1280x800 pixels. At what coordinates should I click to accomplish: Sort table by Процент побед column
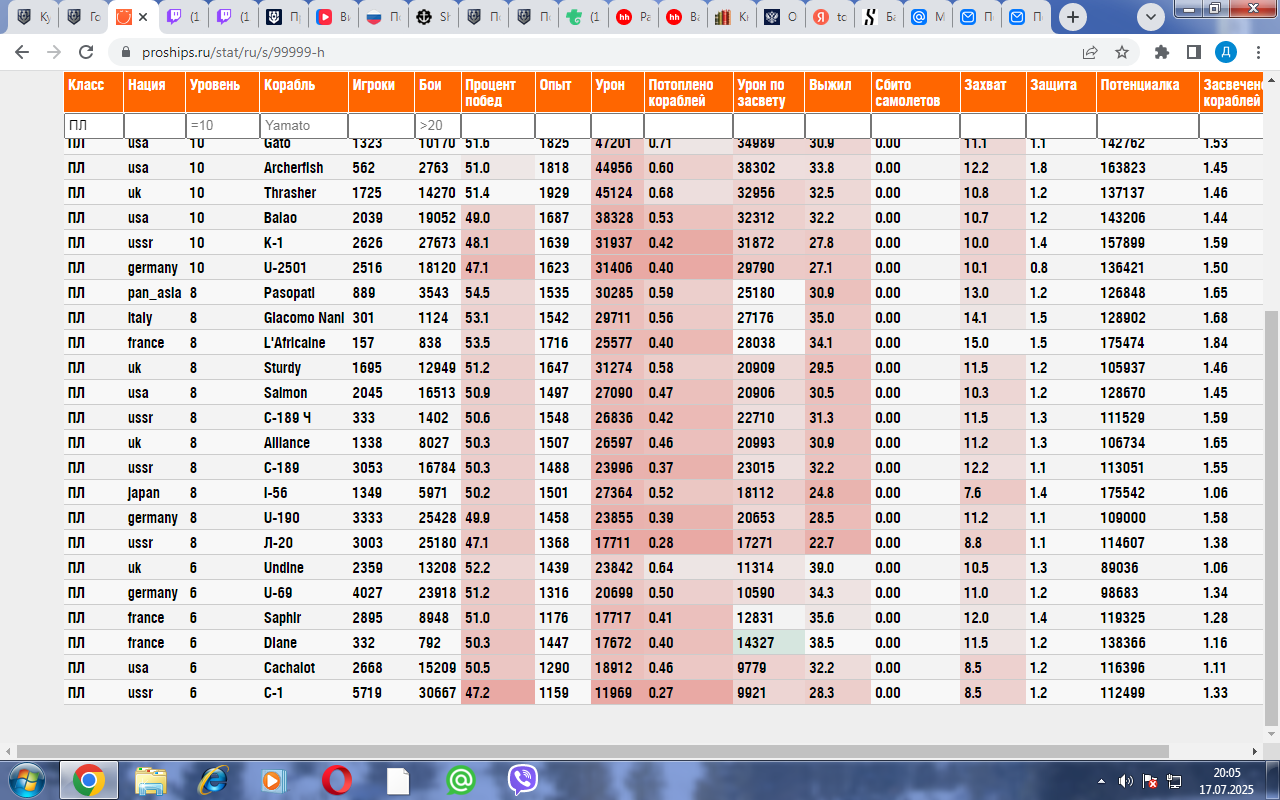tap(490, 93)
